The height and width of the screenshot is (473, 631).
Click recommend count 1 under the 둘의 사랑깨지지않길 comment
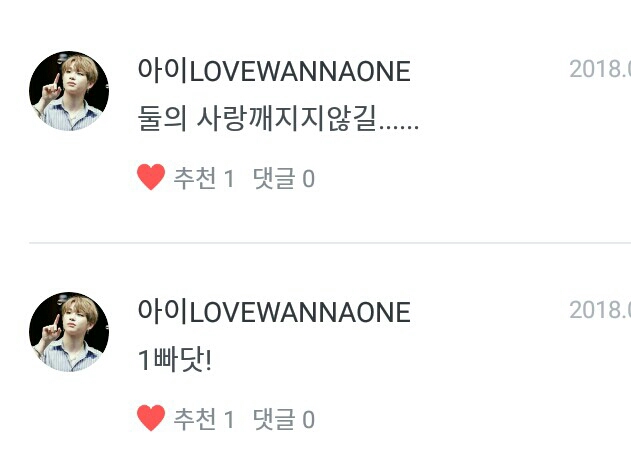pyautogui.click(x=229, y=179)
